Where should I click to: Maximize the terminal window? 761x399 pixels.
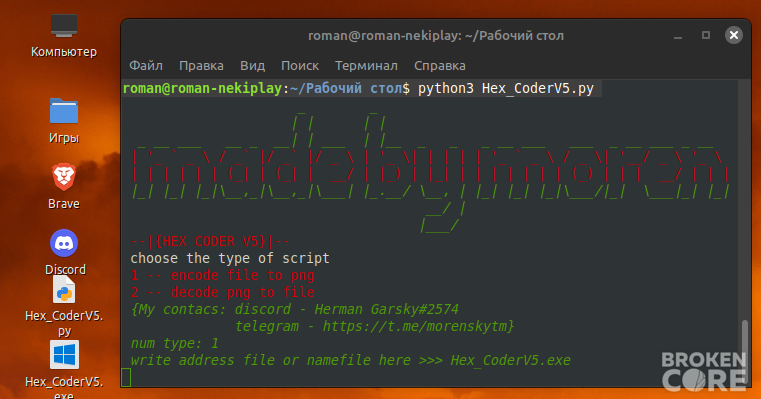click(x=706, y=35)
